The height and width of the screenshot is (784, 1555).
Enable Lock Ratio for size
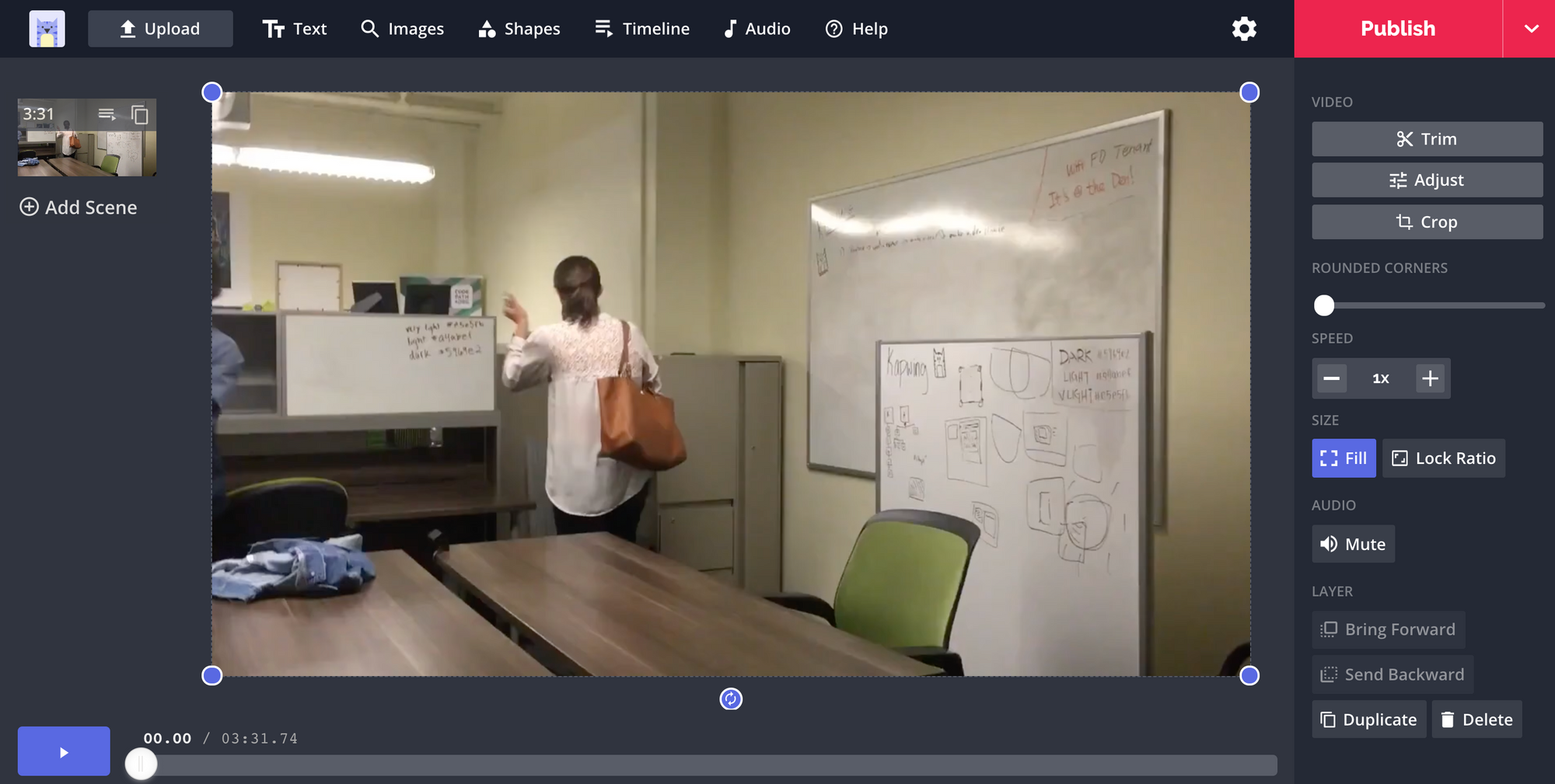1443,458
